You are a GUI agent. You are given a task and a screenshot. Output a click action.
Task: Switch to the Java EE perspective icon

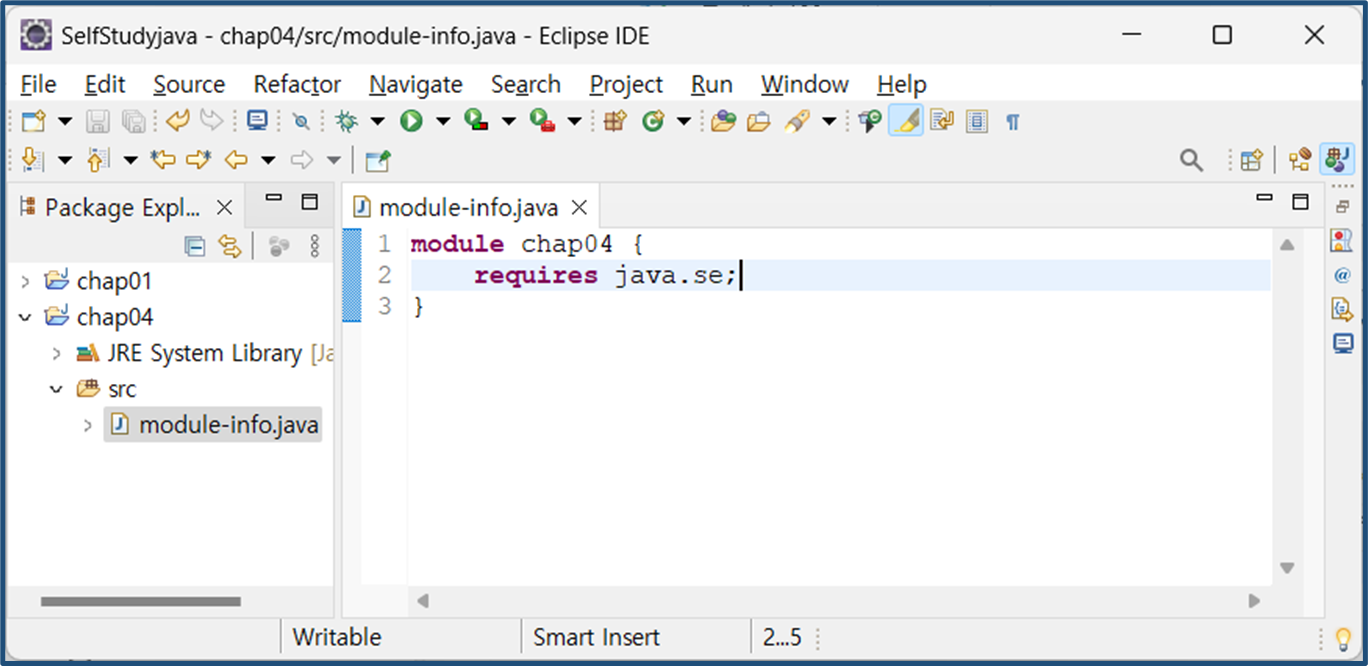pos(1300,159)
